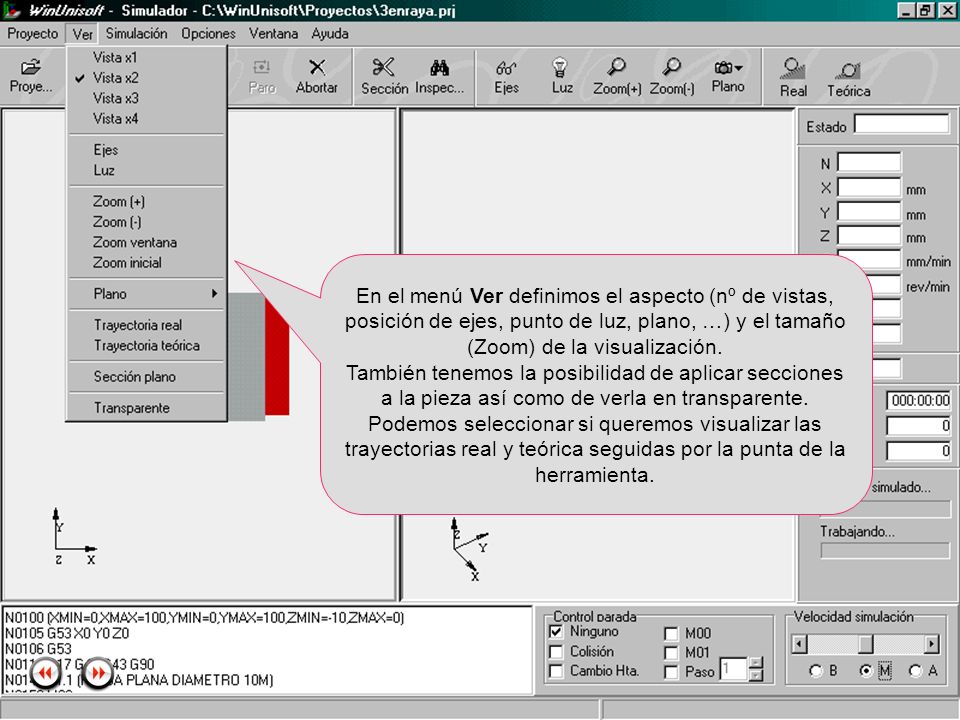Enable the M01 checkbox
The height and width of the screenshot is (720, 960).
(671, 653)
